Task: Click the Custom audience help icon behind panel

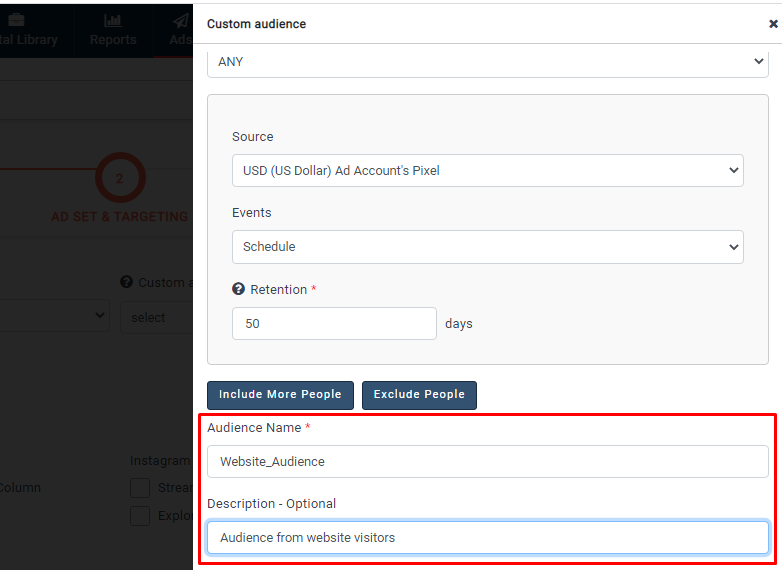Action: point(127,282)
